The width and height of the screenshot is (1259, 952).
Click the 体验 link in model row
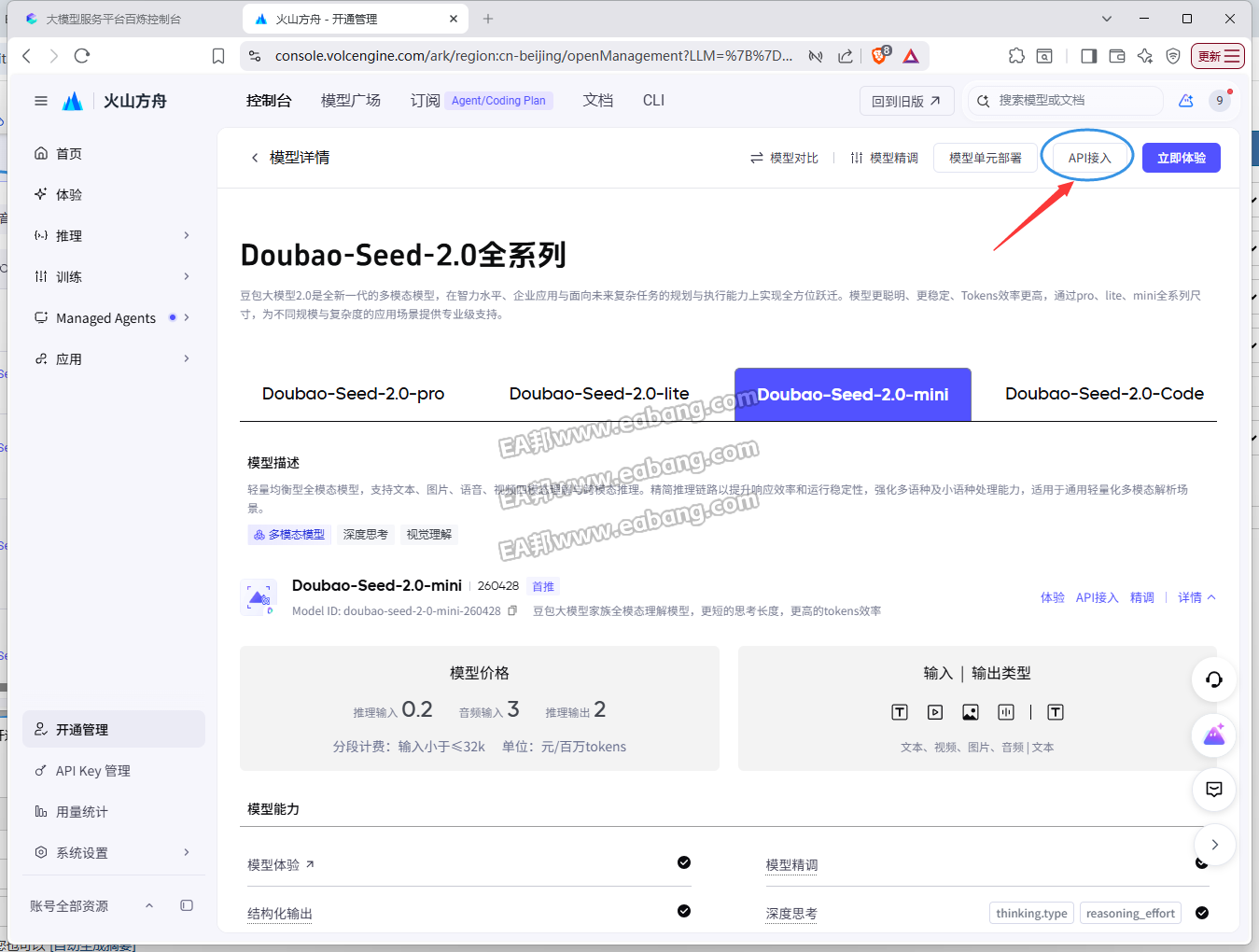click(1053, 597)
